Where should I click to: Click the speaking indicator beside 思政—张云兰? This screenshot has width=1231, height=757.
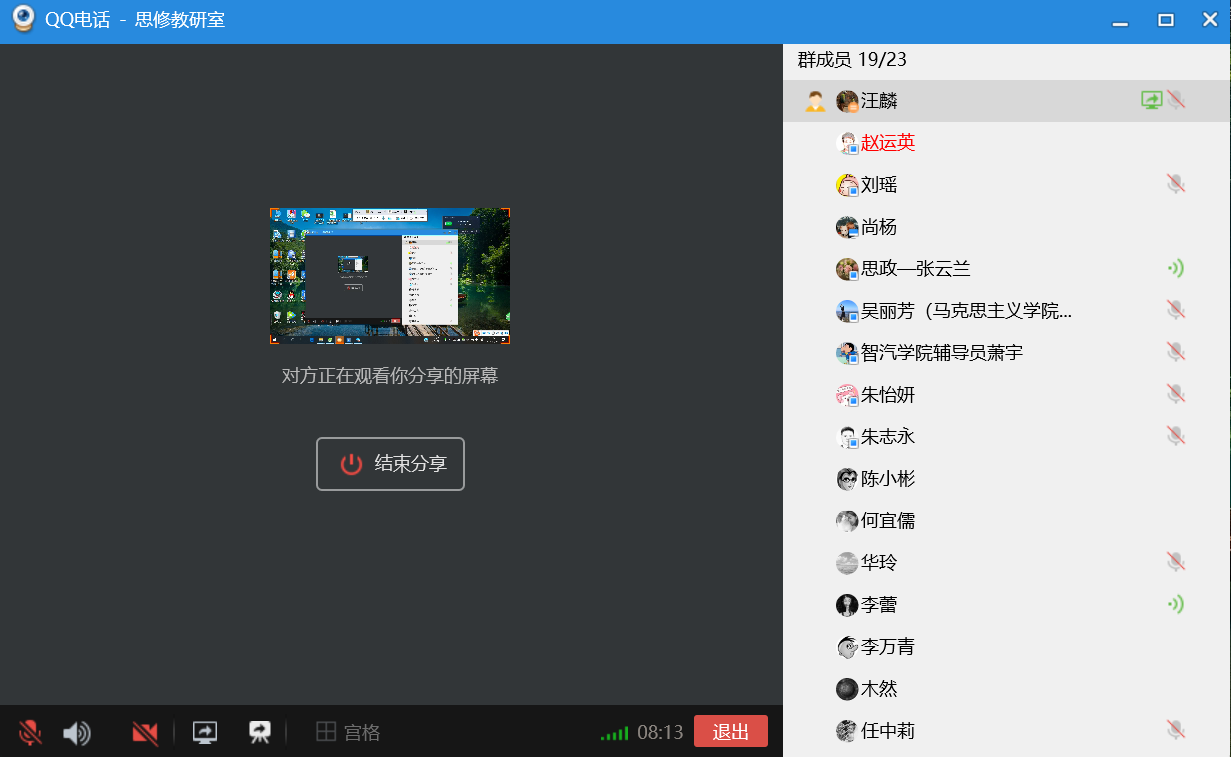(x=1176, y=268)
